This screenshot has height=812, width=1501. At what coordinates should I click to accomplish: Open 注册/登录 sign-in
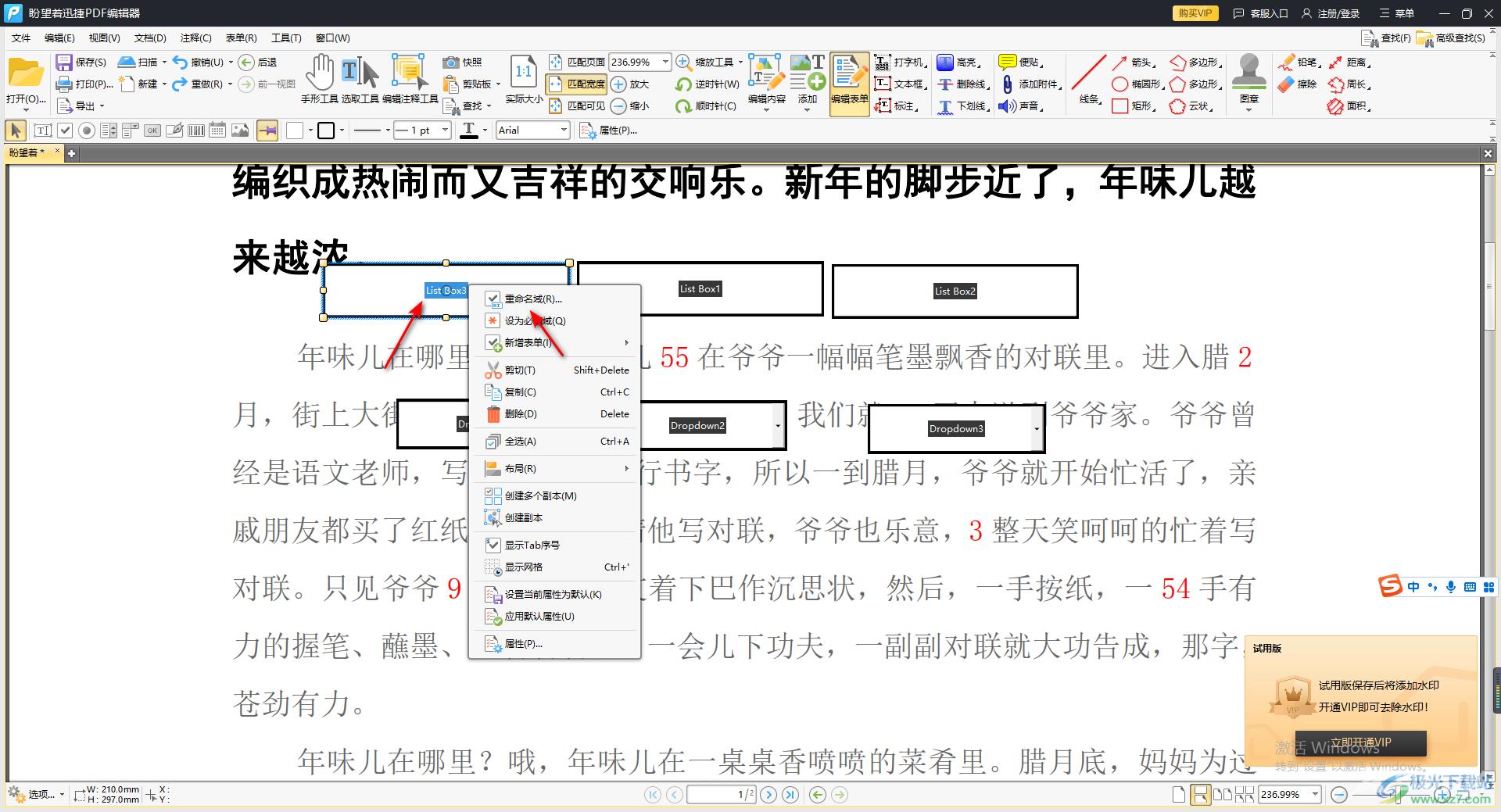coord(1331,13)
